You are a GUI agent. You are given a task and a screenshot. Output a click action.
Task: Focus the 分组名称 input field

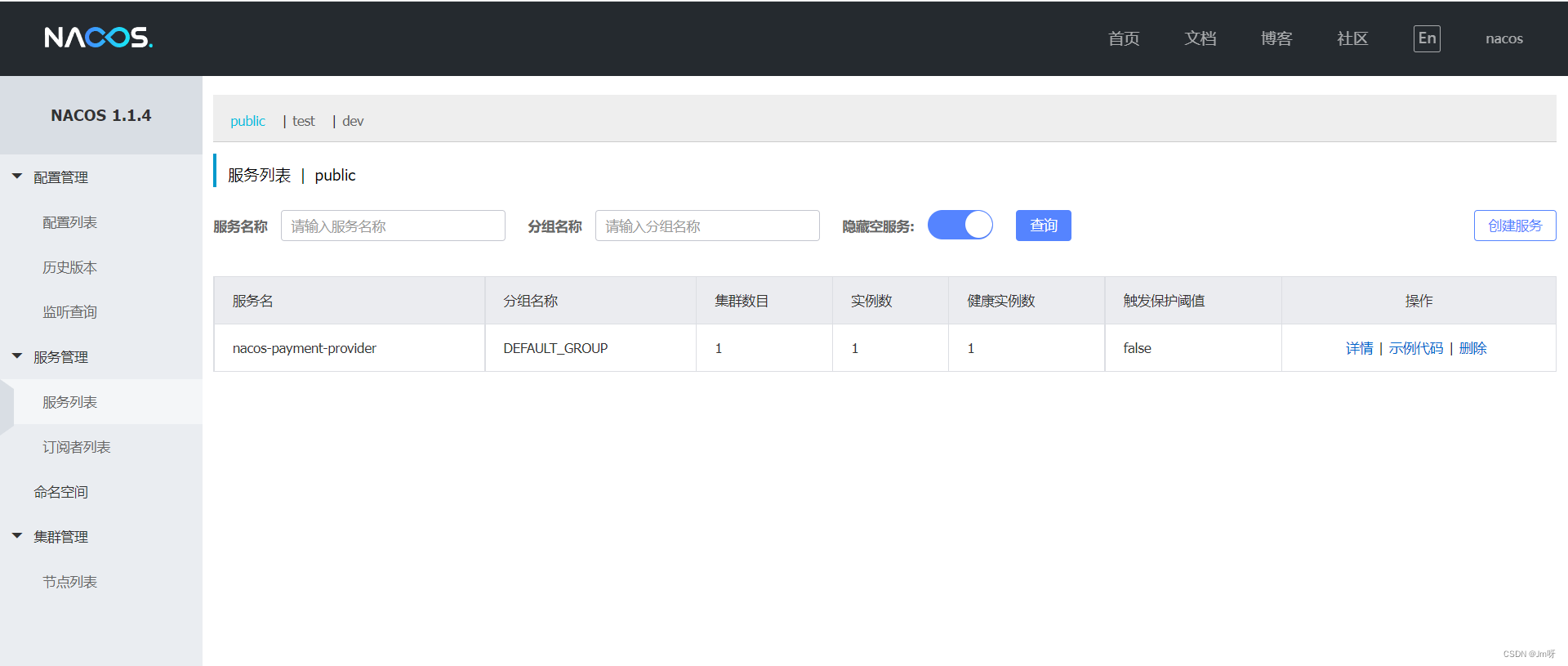pyautogui.click(x=707, y=226)
